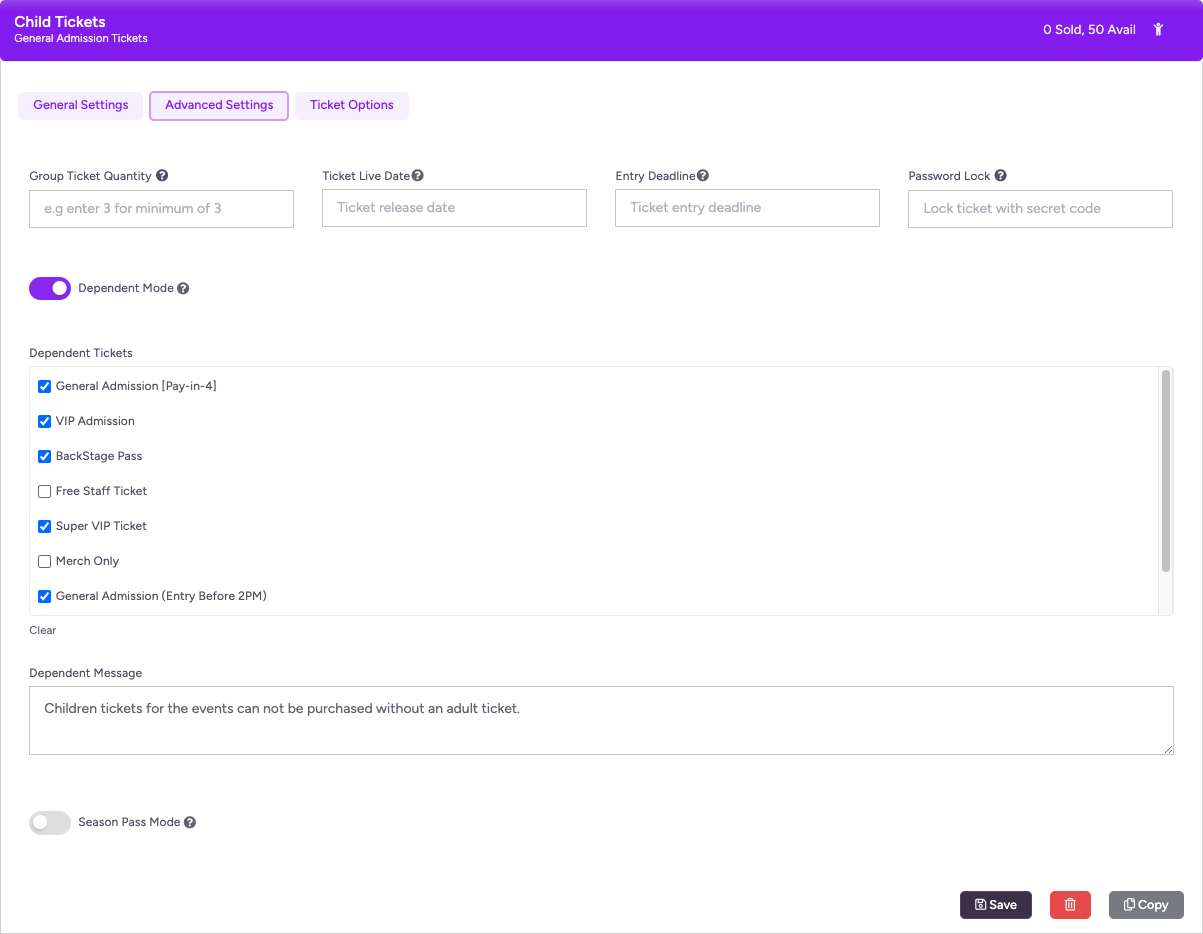Check the Merch Only checkbox

pyautogui.click(x=44, y=561)
